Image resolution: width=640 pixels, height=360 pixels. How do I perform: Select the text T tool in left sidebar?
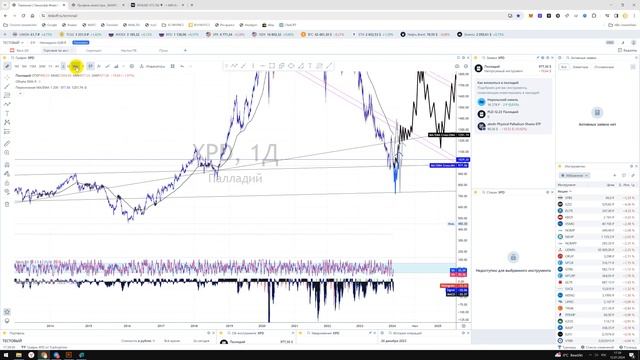coord(7,113)
